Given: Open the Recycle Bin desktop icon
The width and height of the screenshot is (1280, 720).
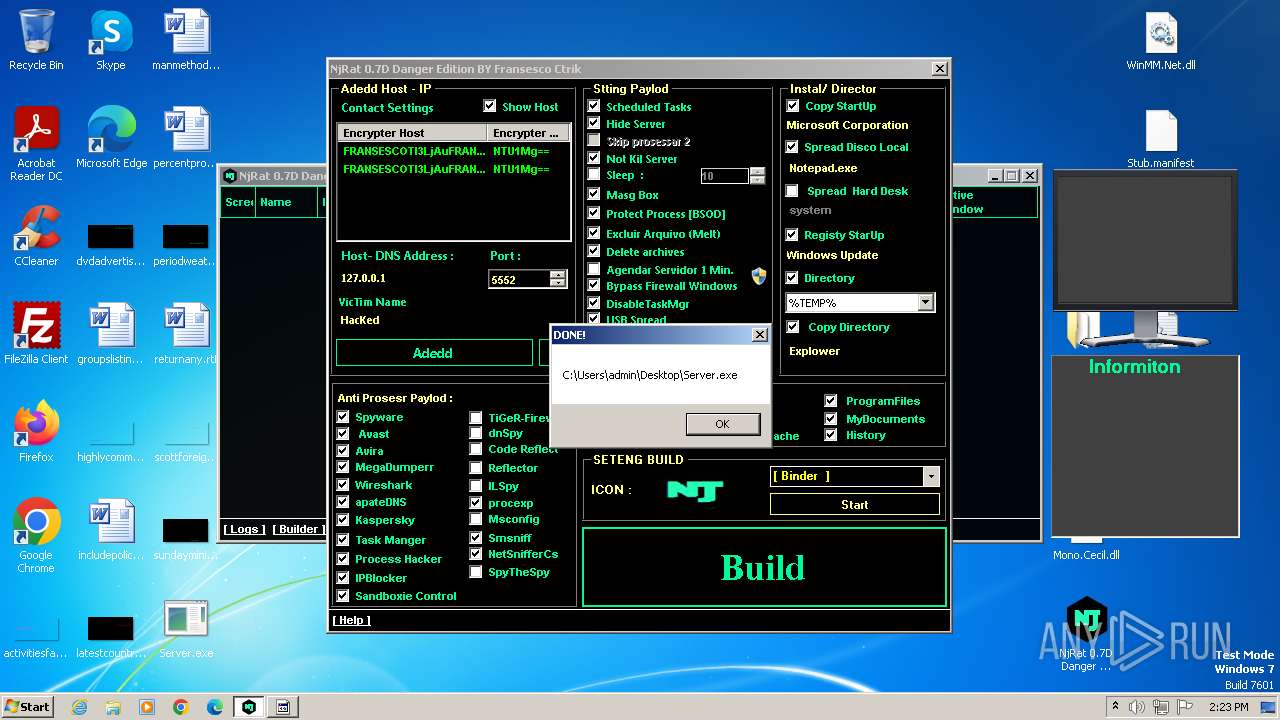Looking at the screenshot, I should [36, 40].
